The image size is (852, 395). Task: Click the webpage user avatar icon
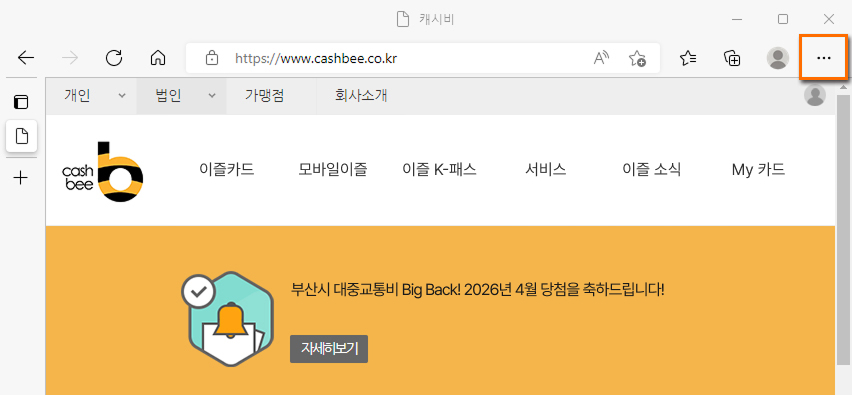815,96
